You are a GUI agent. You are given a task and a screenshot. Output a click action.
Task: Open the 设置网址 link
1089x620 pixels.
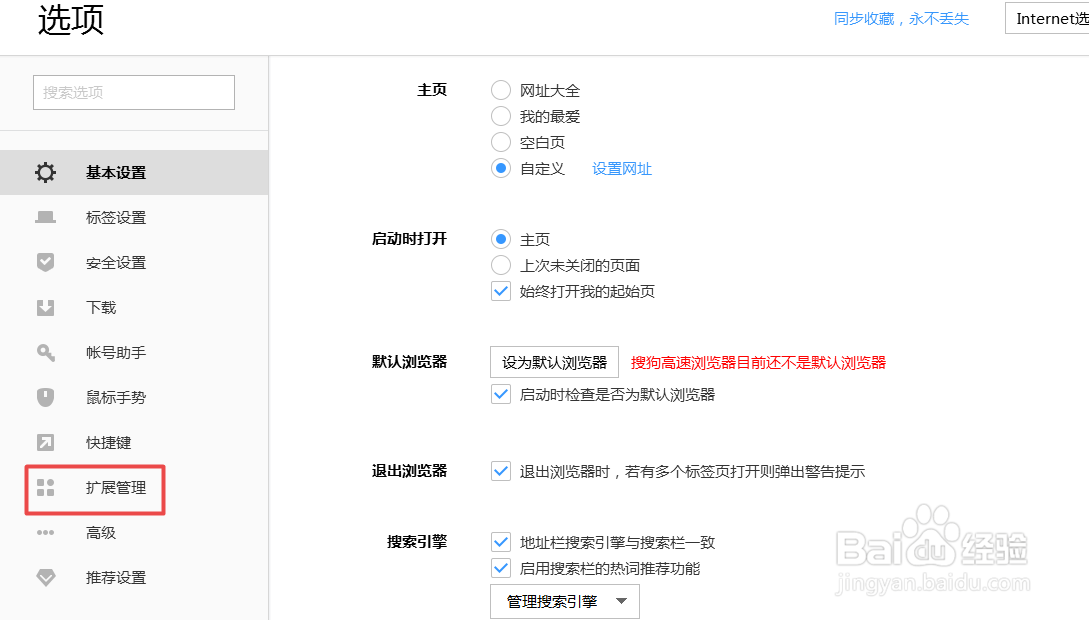[622, 168]
